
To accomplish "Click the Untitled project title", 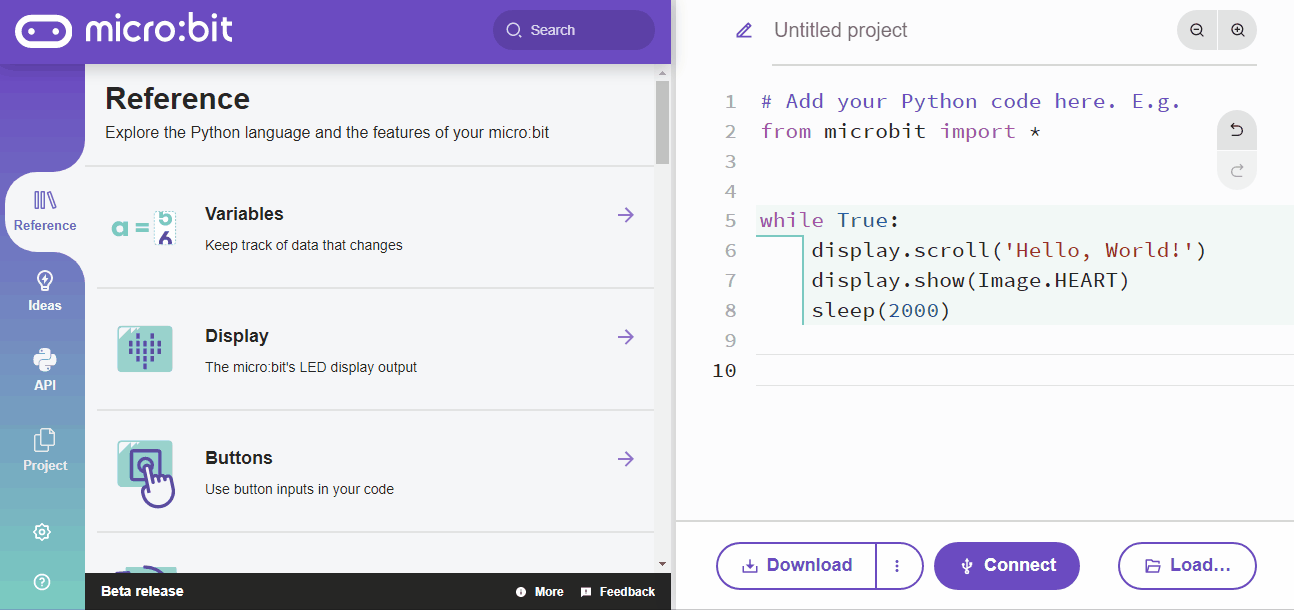I will point(841,30).
